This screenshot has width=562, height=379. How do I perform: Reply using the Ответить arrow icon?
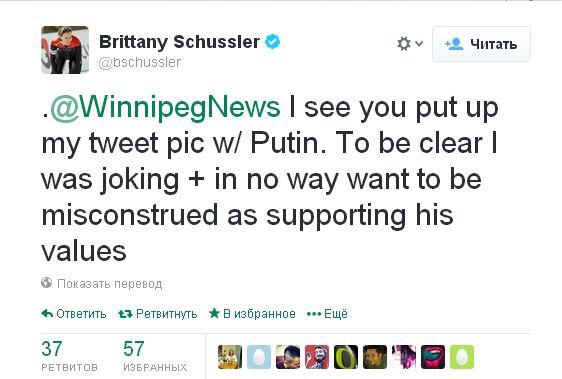[47, 313]
